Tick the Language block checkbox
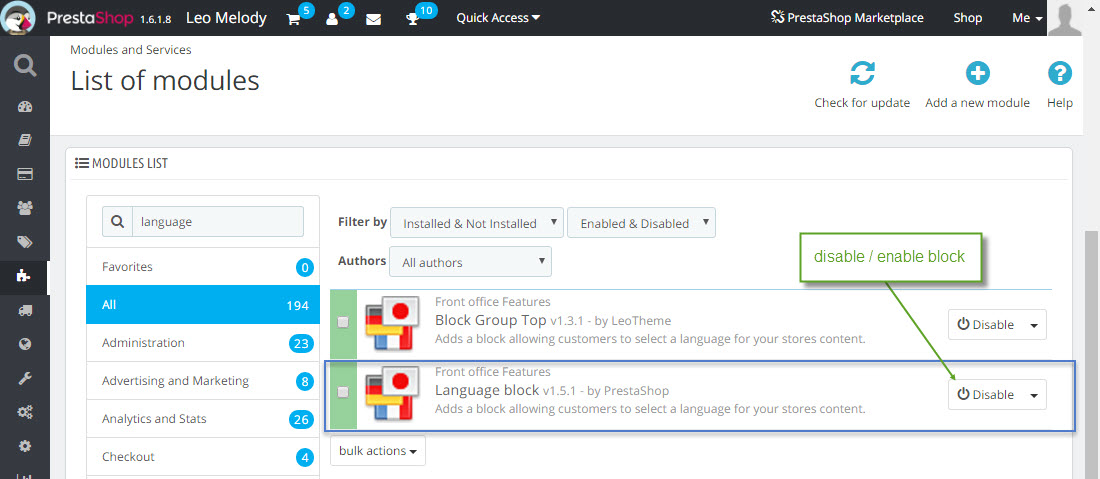The width and height of the screenshot is (1100, 479). coord(342,392)
